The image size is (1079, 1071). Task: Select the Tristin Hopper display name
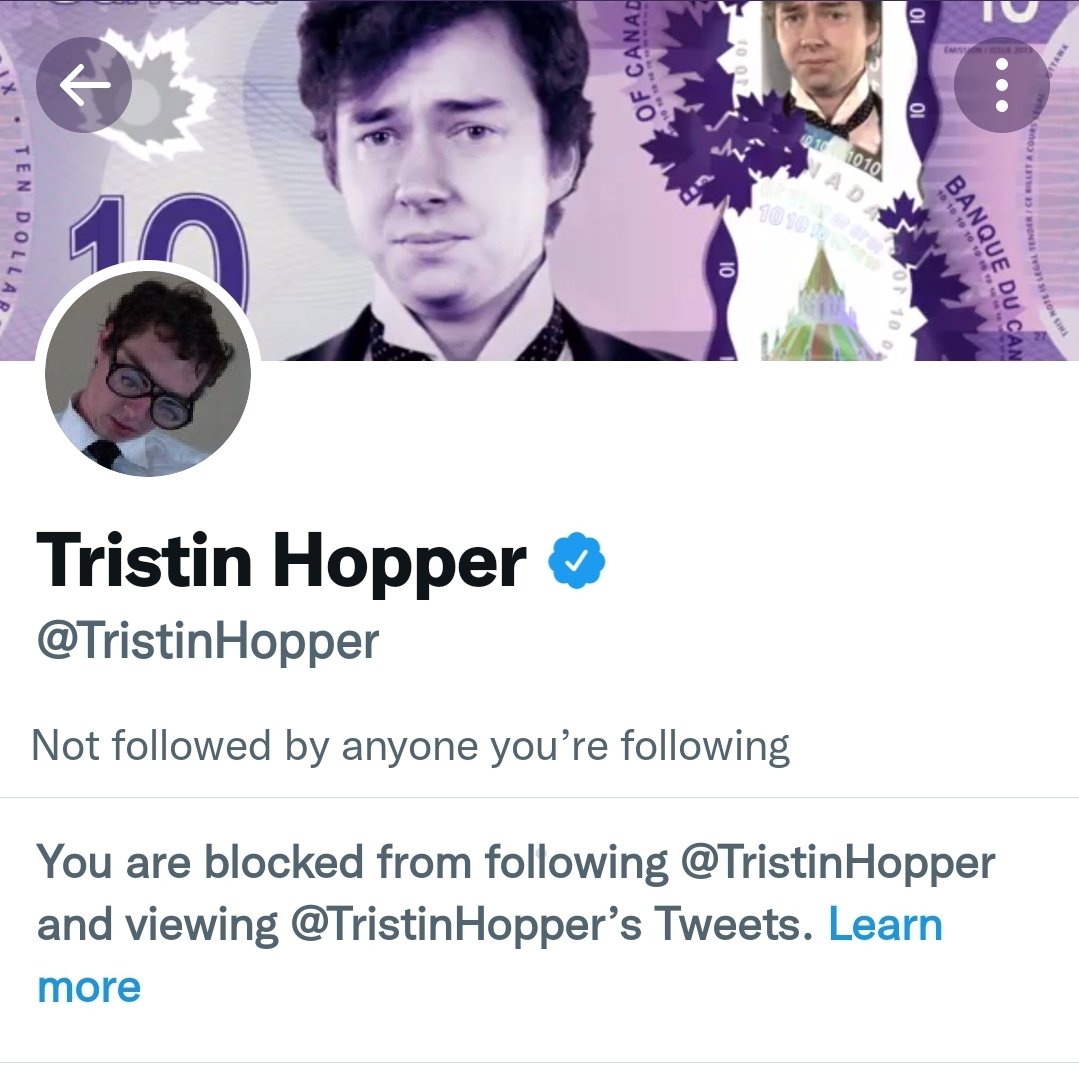point(281,560)
